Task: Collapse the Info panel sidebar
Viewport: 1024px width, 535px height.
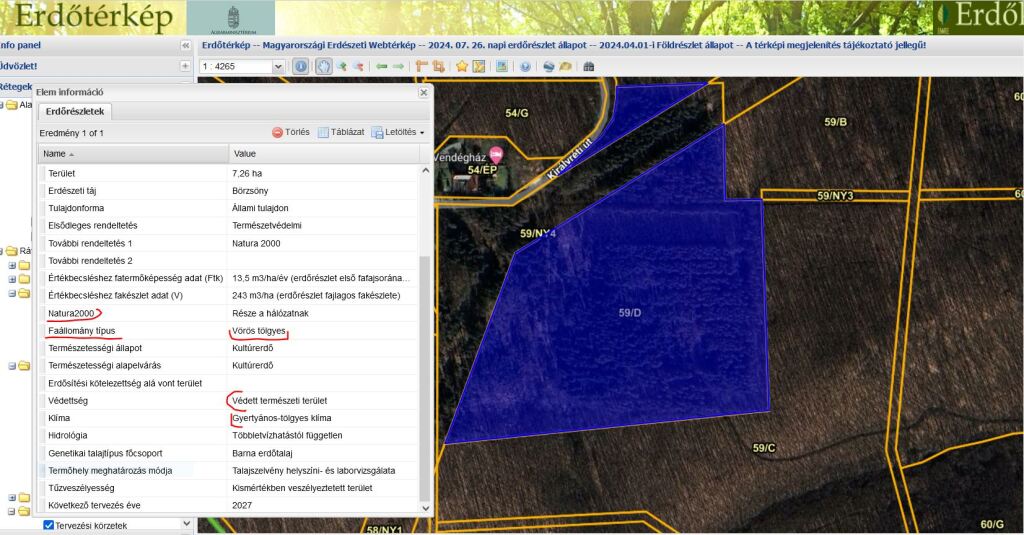Action: (185, 46)
